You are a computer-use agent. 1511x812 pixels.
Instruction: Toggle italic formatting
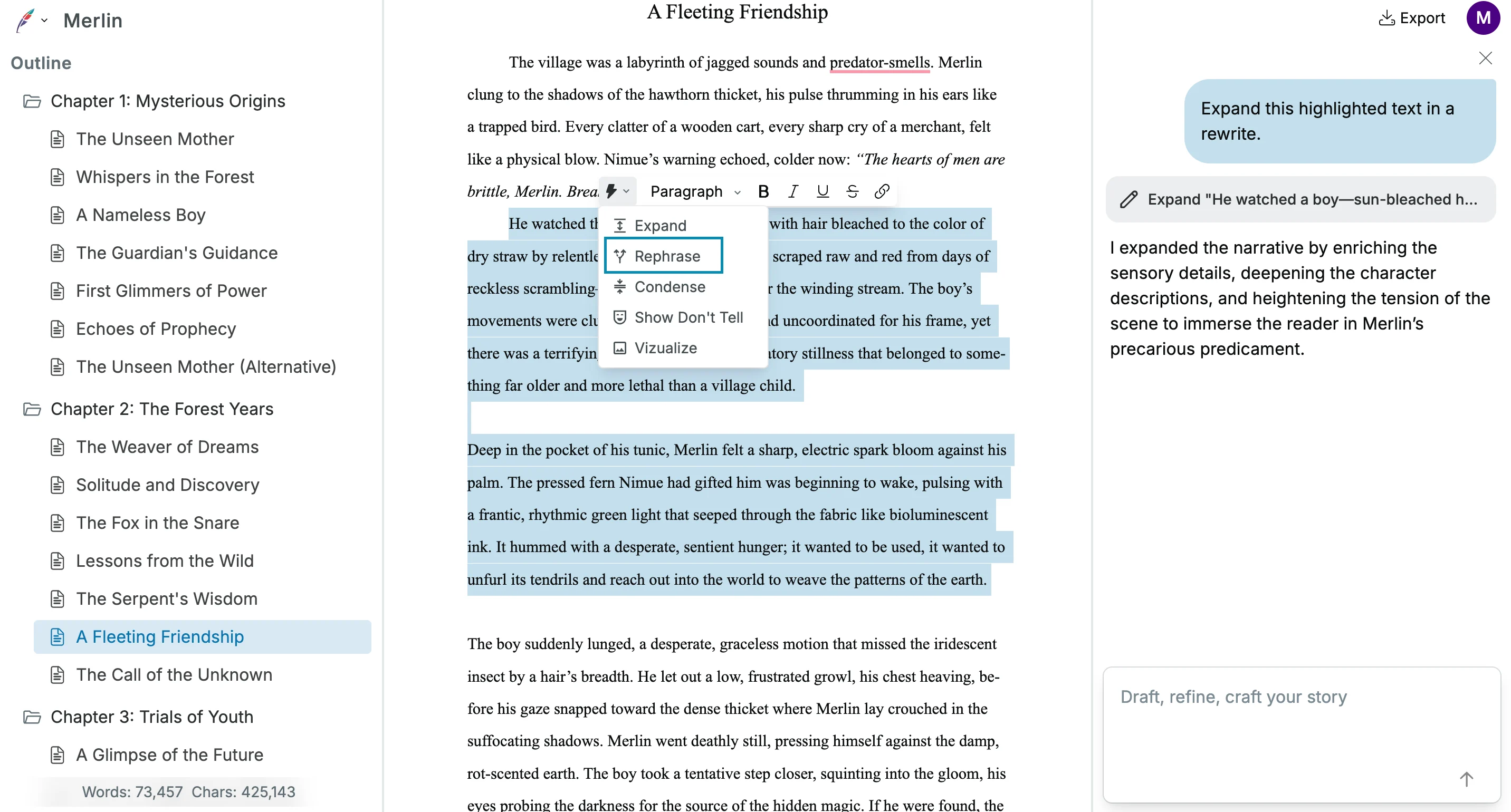coord(793,191)
